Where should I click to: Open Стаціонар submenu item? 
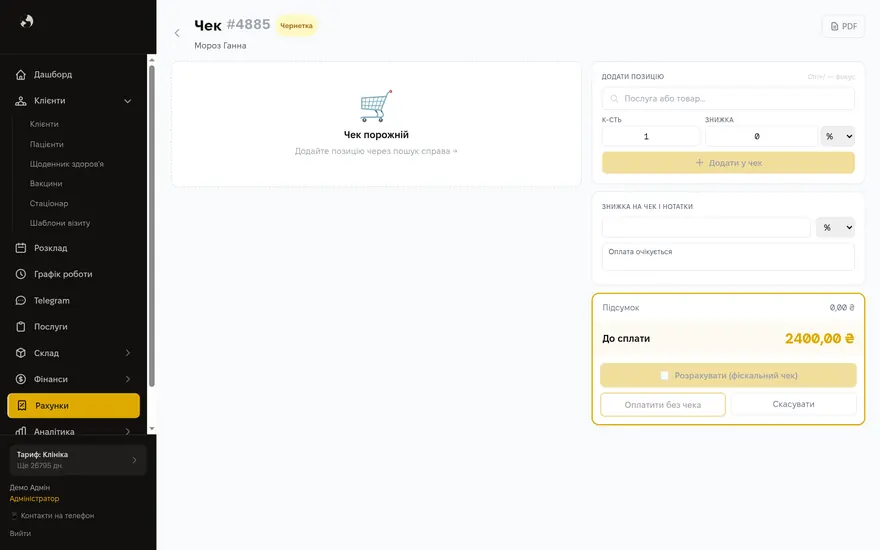[49, 203]
